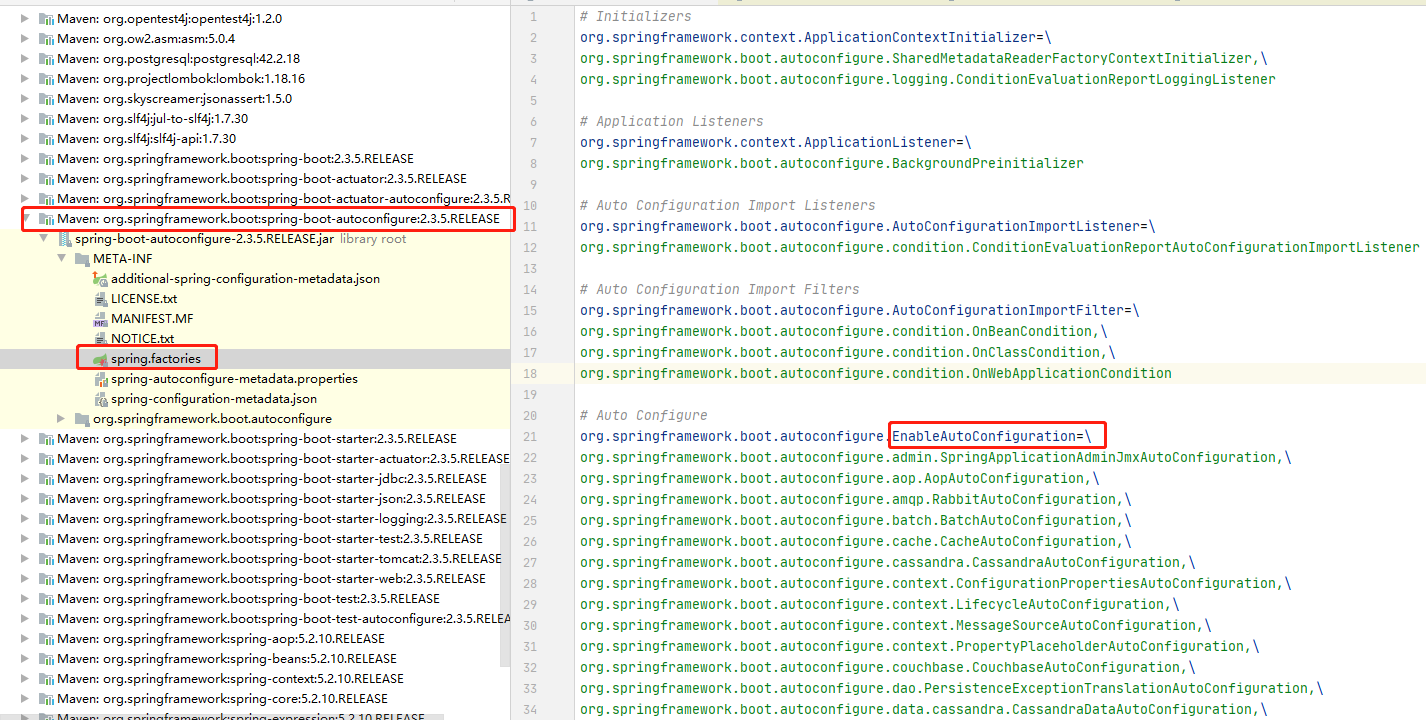Select spring-boot-starter-test:2.3.5.RELEASE library row
The height and width of the screenshot is (720, 1426).
255,539
